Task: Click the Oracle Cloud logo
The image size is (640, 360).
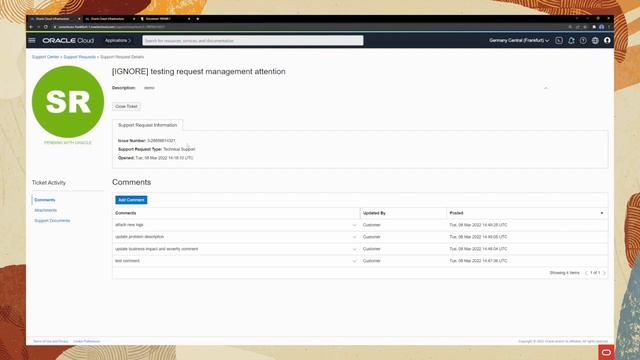Action: (68, 40)
